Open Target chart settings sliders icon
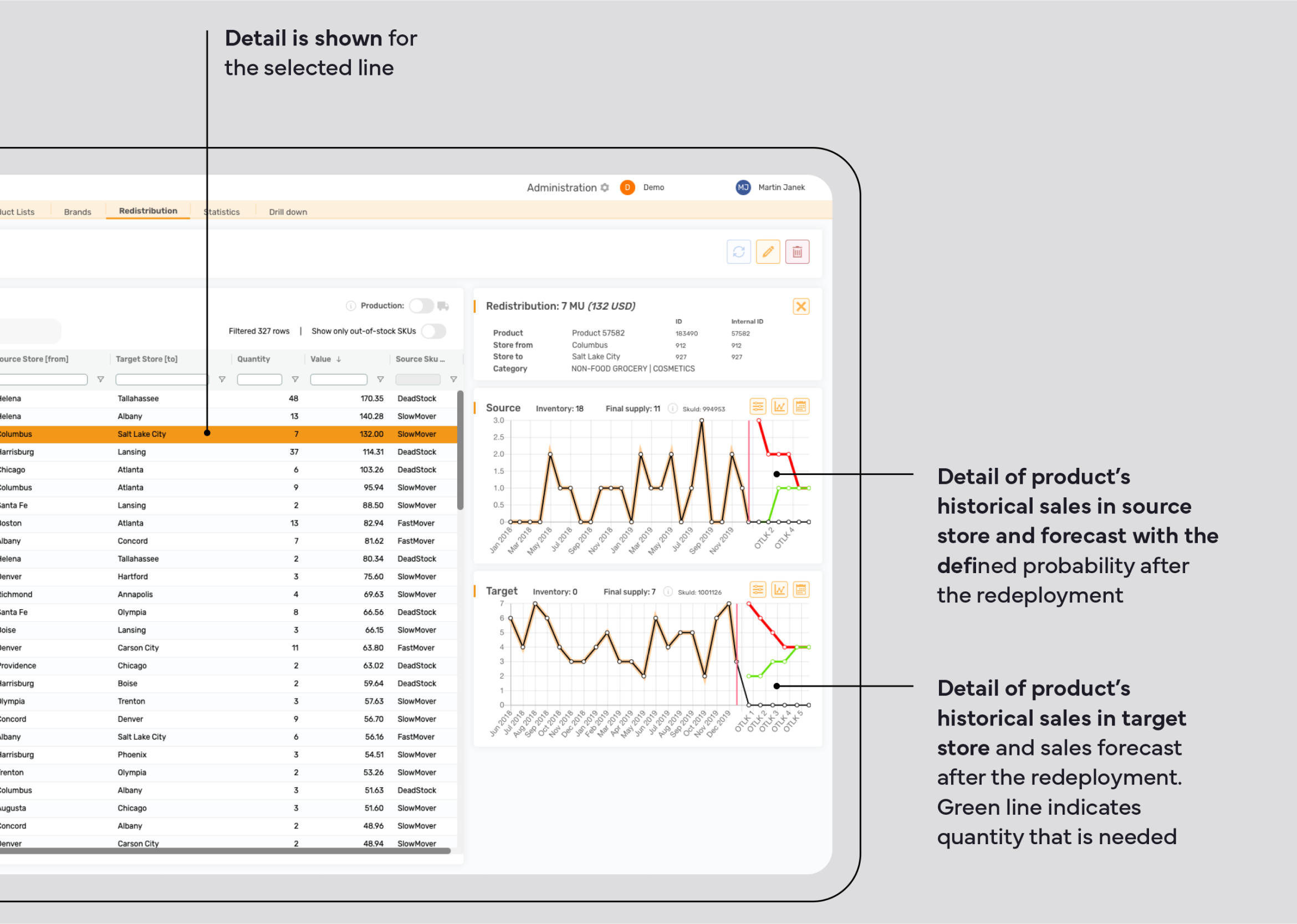Viewport: 1297px width, 924px height. 758,589
